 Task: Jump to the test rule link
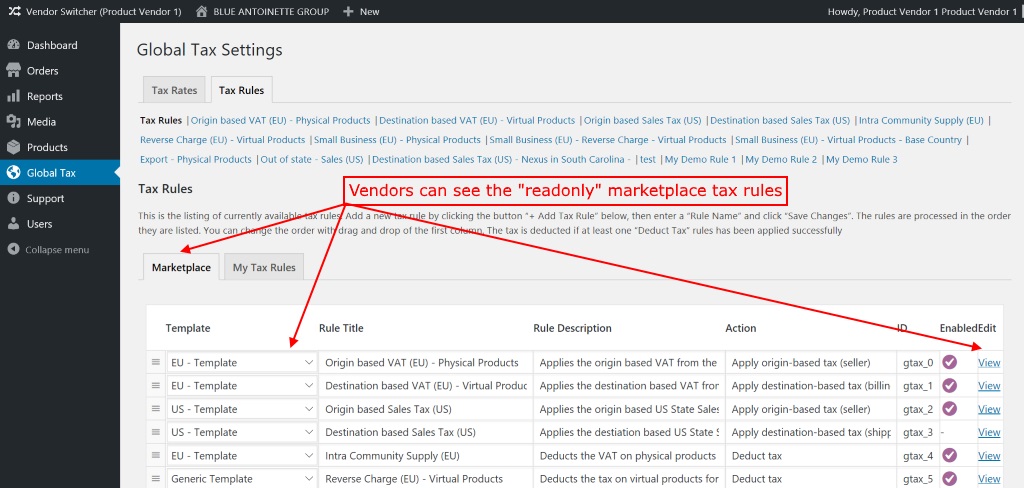point(648,159)
